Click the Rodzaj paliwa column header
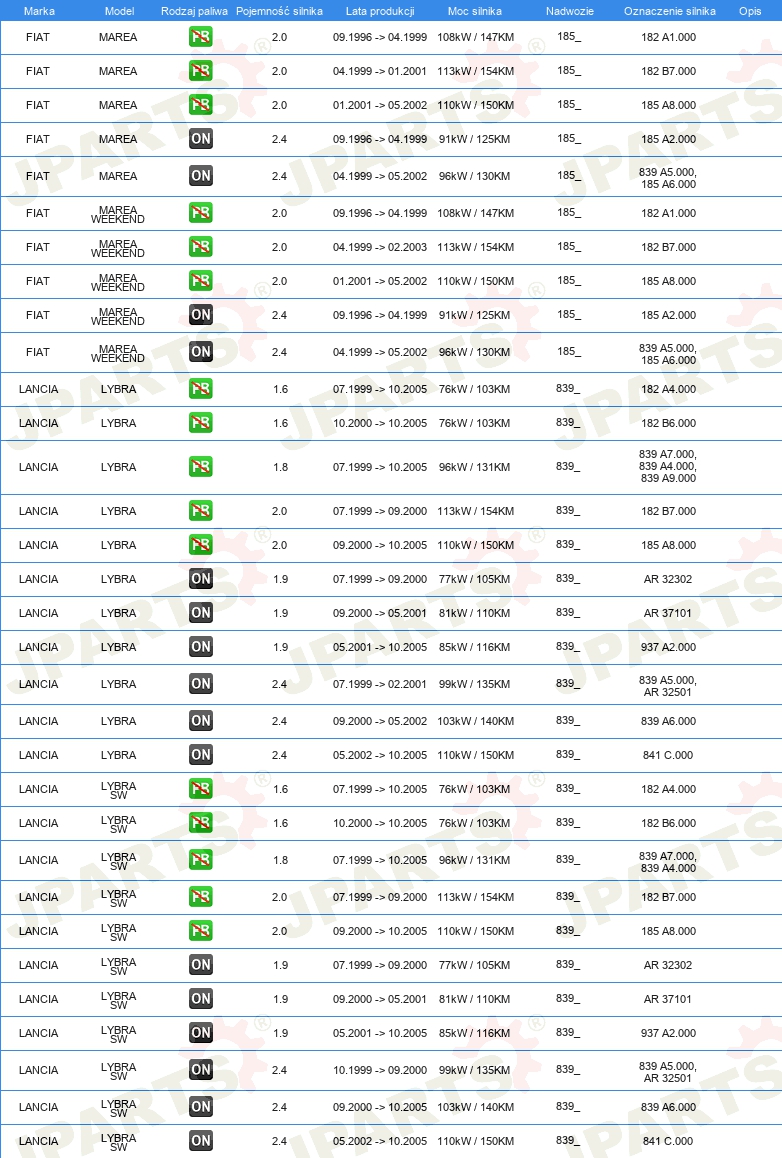Image resolution: width=782 pixels, height=1158 pixels. 194,11
